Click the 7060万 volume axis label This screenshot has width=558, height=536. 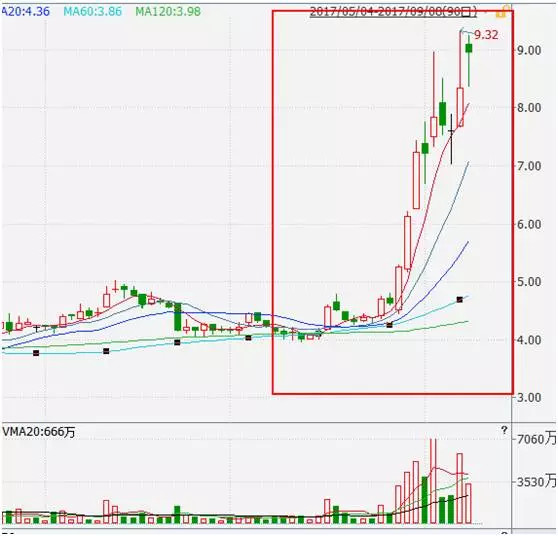536,439
